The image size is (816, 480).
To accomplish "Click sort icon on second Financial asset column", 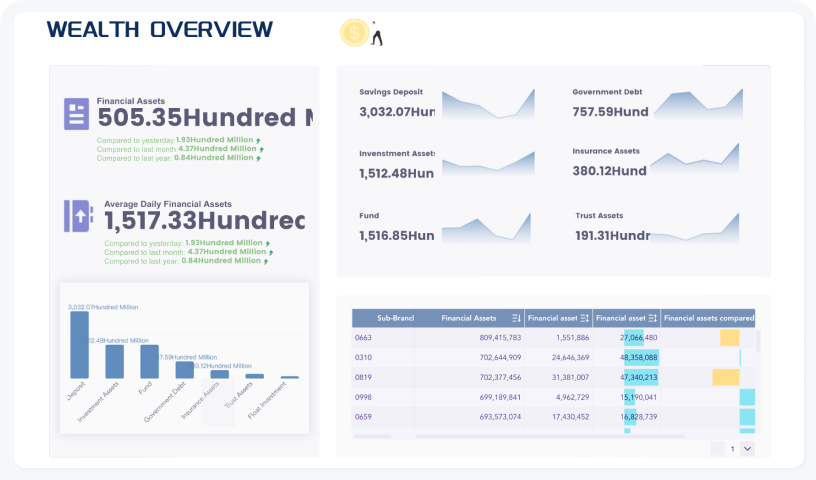I will (584, 318).
